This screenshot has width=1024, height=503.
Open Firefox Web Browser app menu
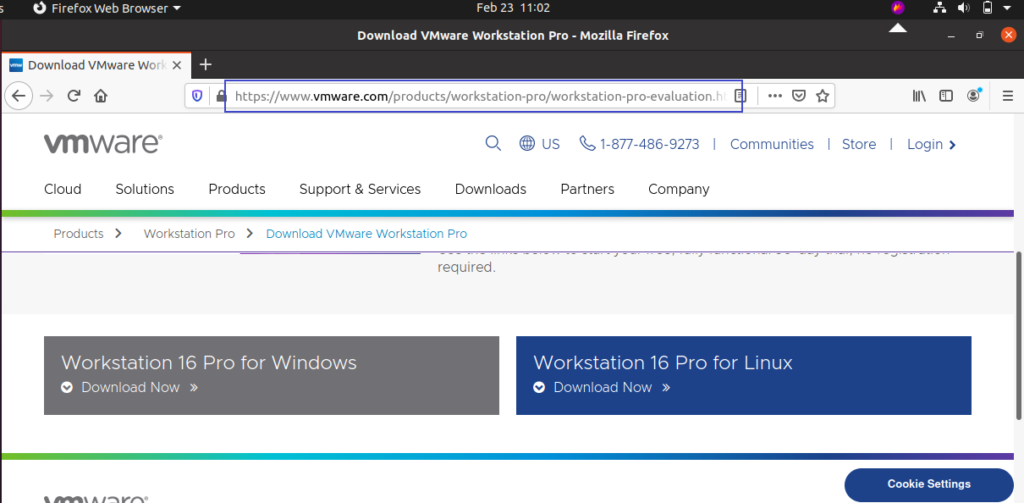coord(107,8)
